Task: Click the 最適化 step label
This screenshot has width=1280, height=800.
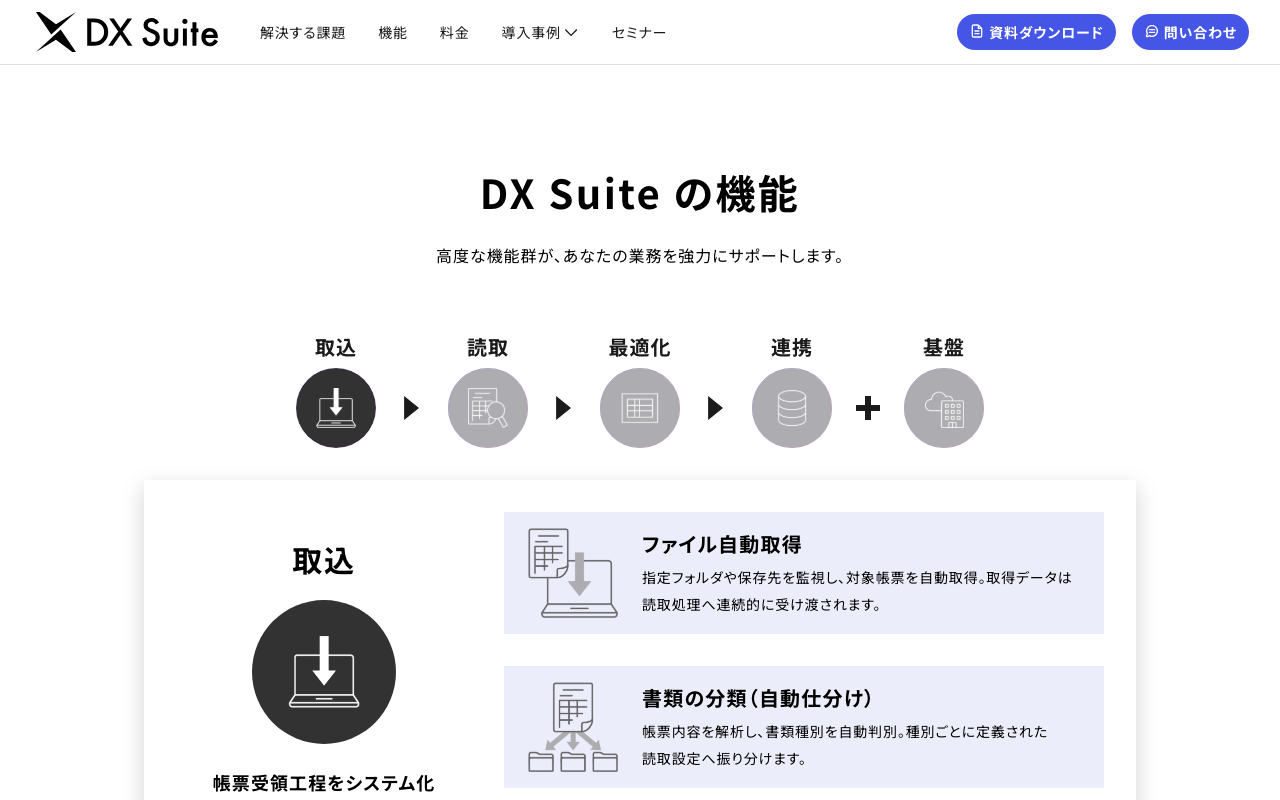Action: [640, 348]
